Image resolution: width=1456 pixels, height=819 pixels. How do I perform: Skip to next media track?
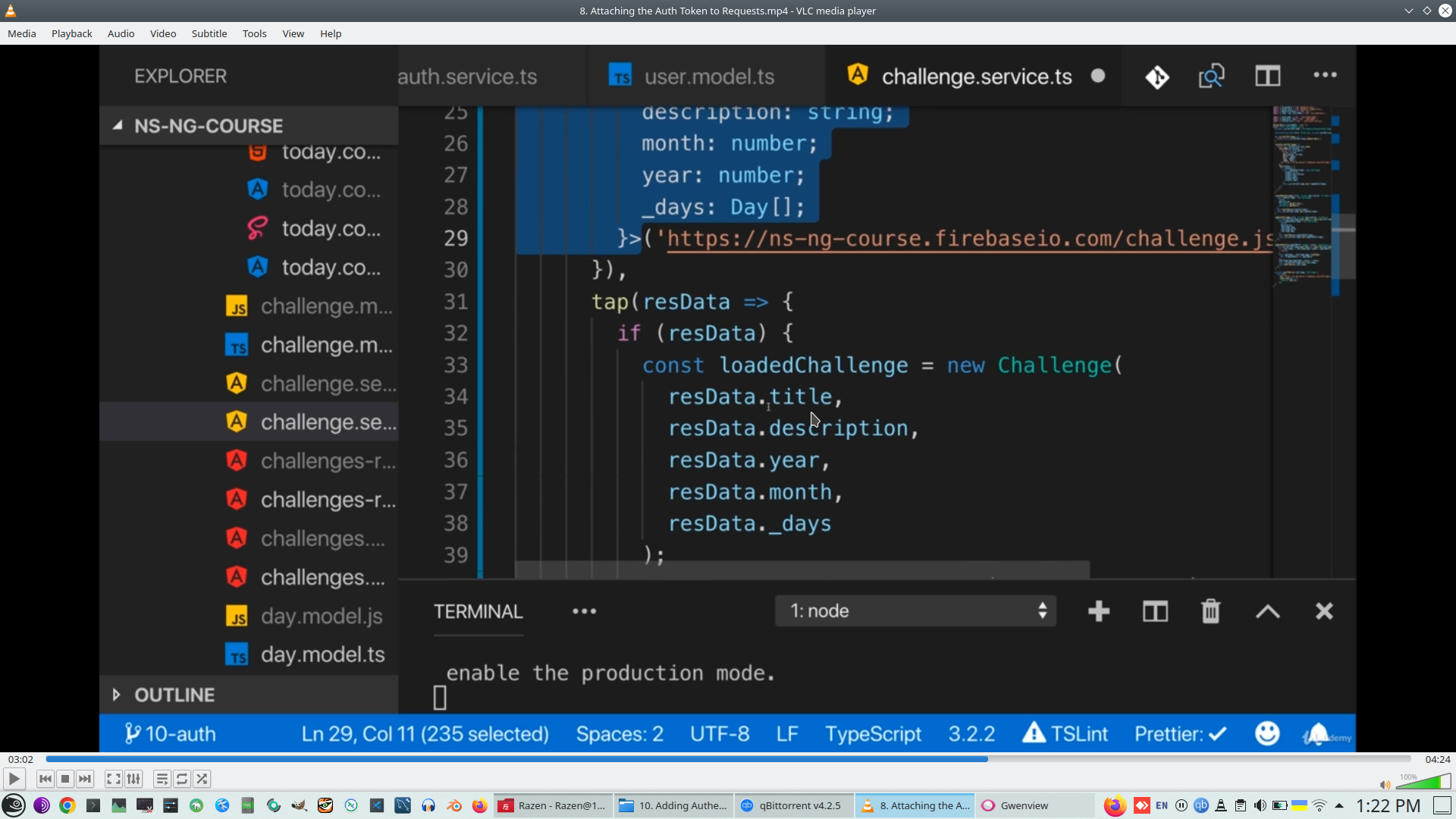[x=85, y=779]
